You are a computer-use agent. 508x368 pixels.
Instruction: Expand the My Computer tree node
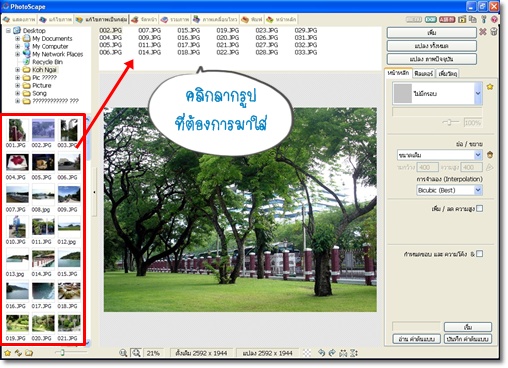[17, 46]
